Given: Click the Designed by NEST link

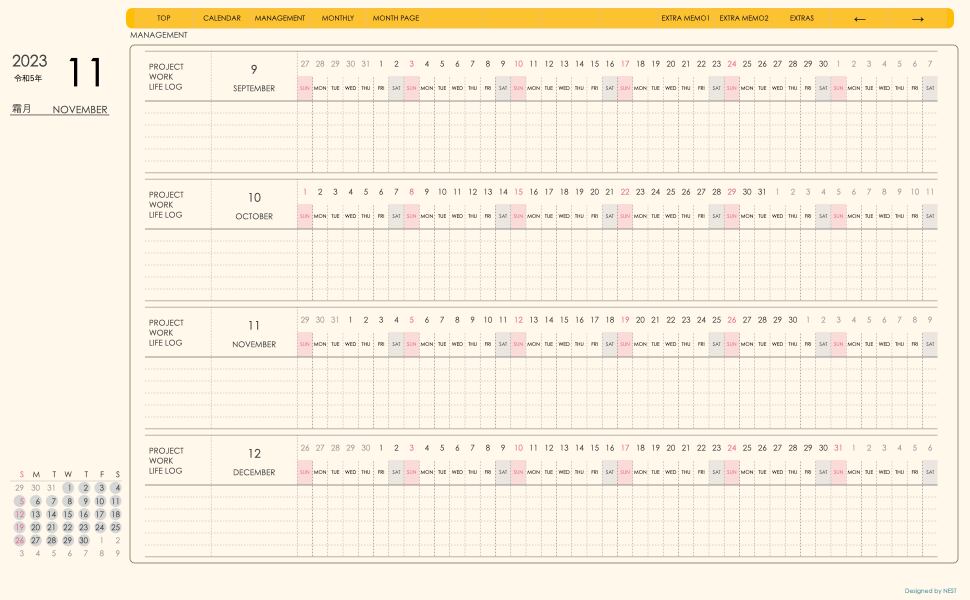Looking at the screenshot, I should click(930, 591).
